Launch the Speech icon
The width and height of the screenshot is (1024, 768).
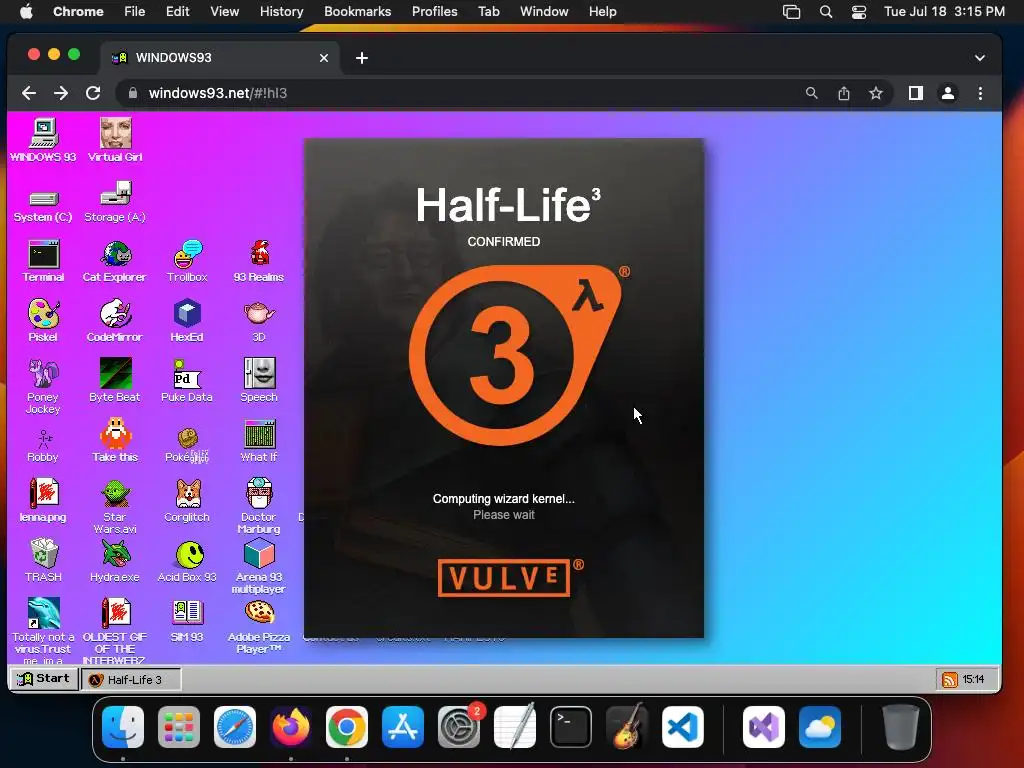(x=259, y=380)
